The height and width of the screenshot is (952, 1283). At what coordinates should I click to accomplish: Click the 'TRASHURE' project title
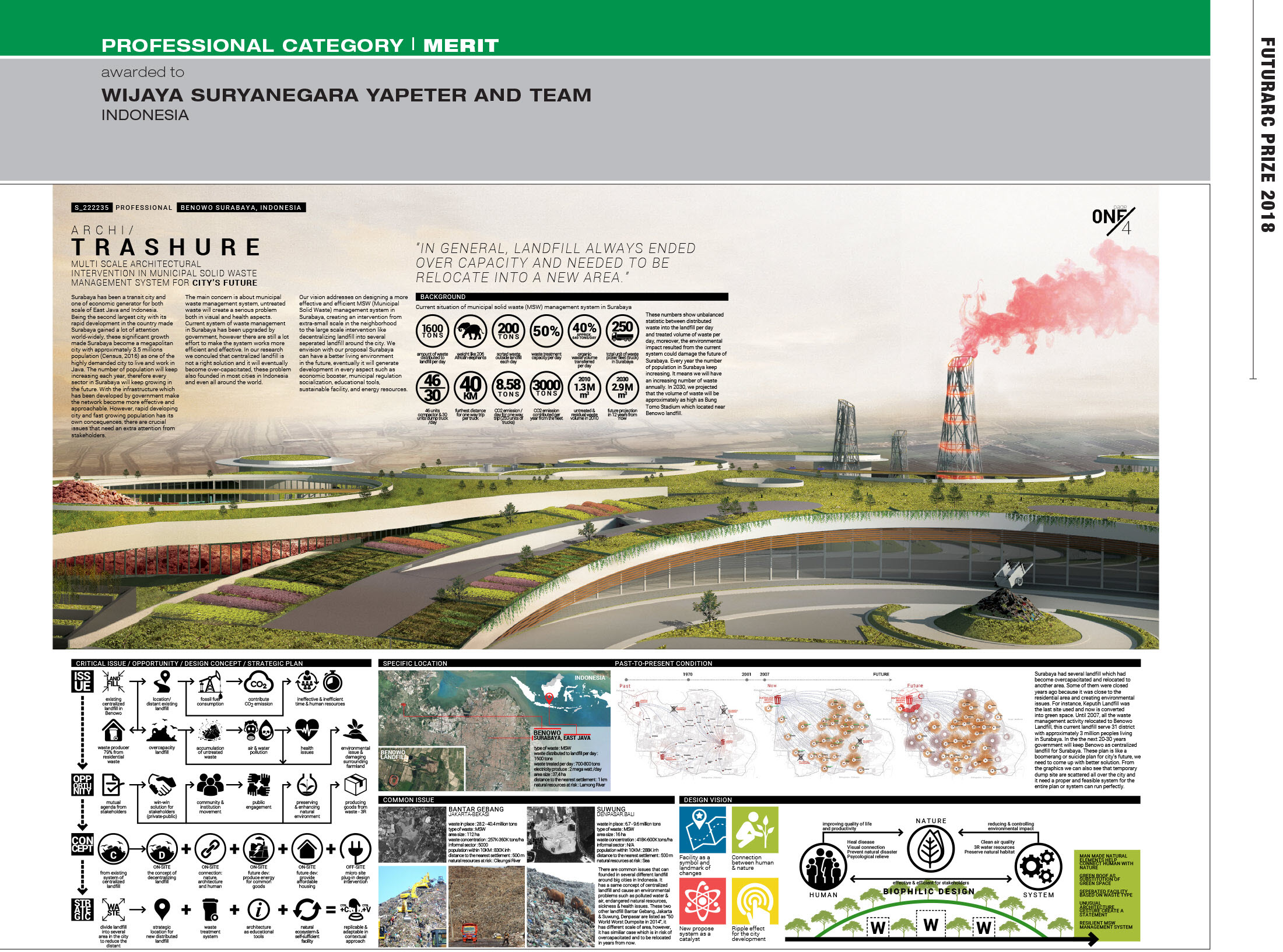tap(166, 247)
